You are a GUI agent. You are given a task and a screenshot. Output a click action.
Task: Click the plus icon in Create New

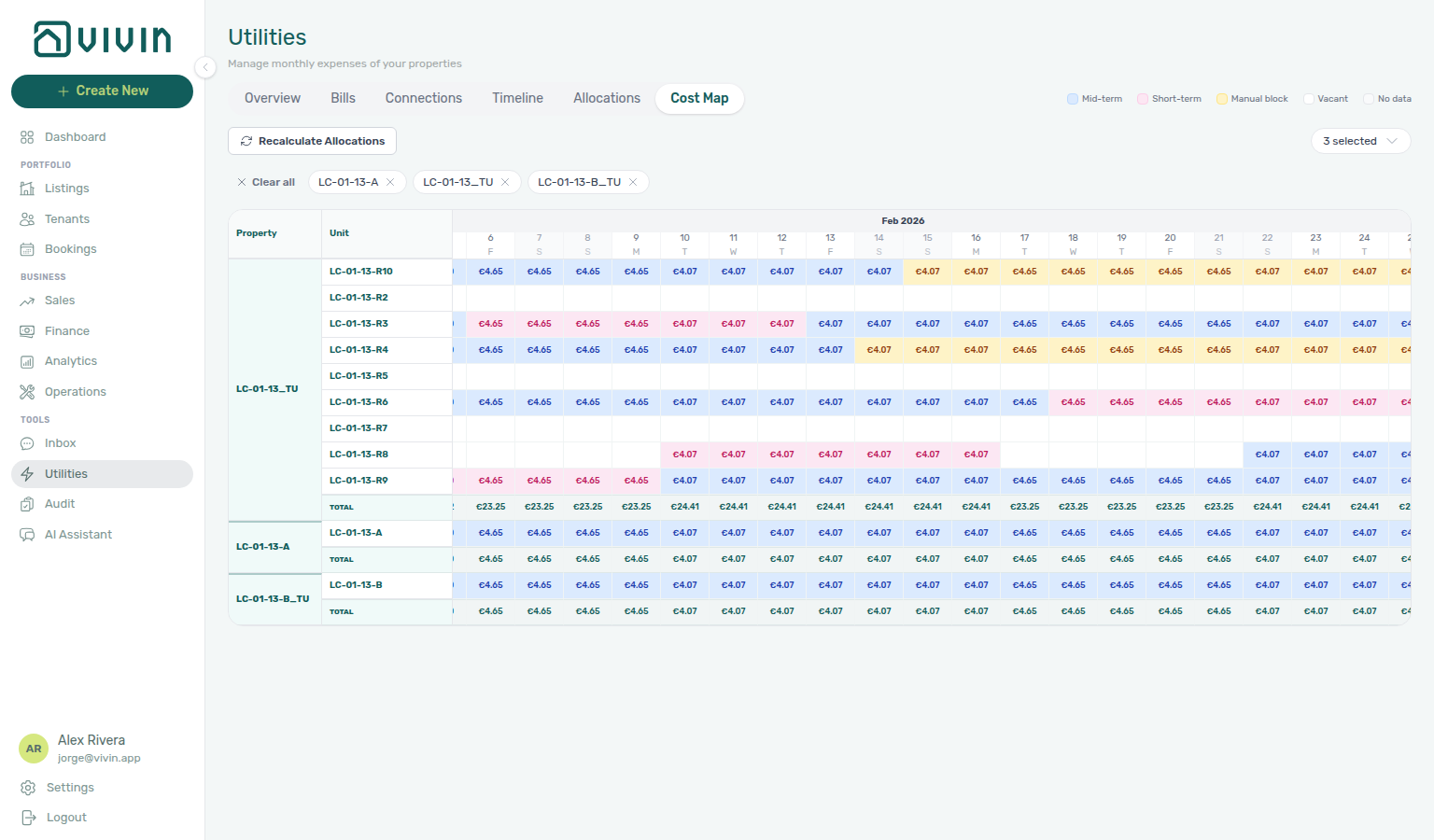pyautogui.click(x=63, y=91)
